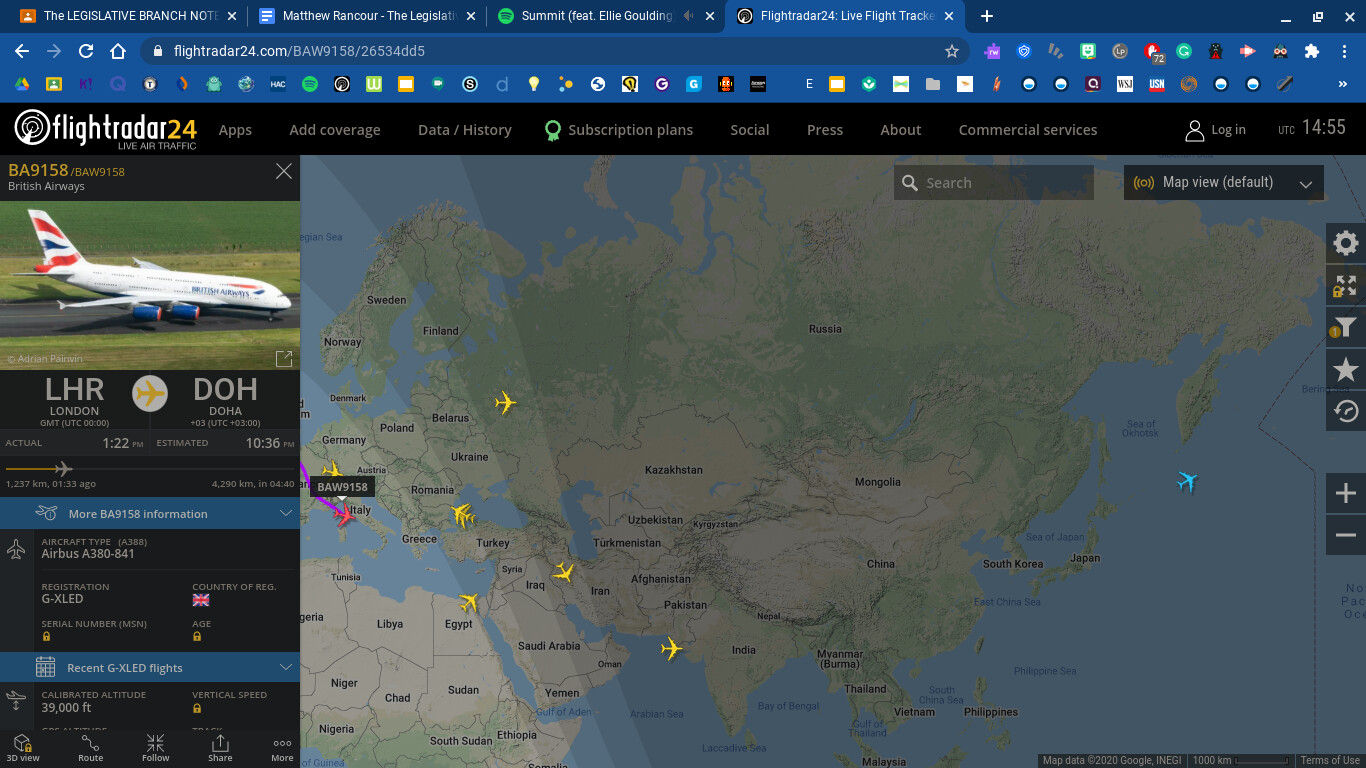The width and height of the screenshot is (1366, 768).
Task: Open the Apps menu
Action: point(235,130)
